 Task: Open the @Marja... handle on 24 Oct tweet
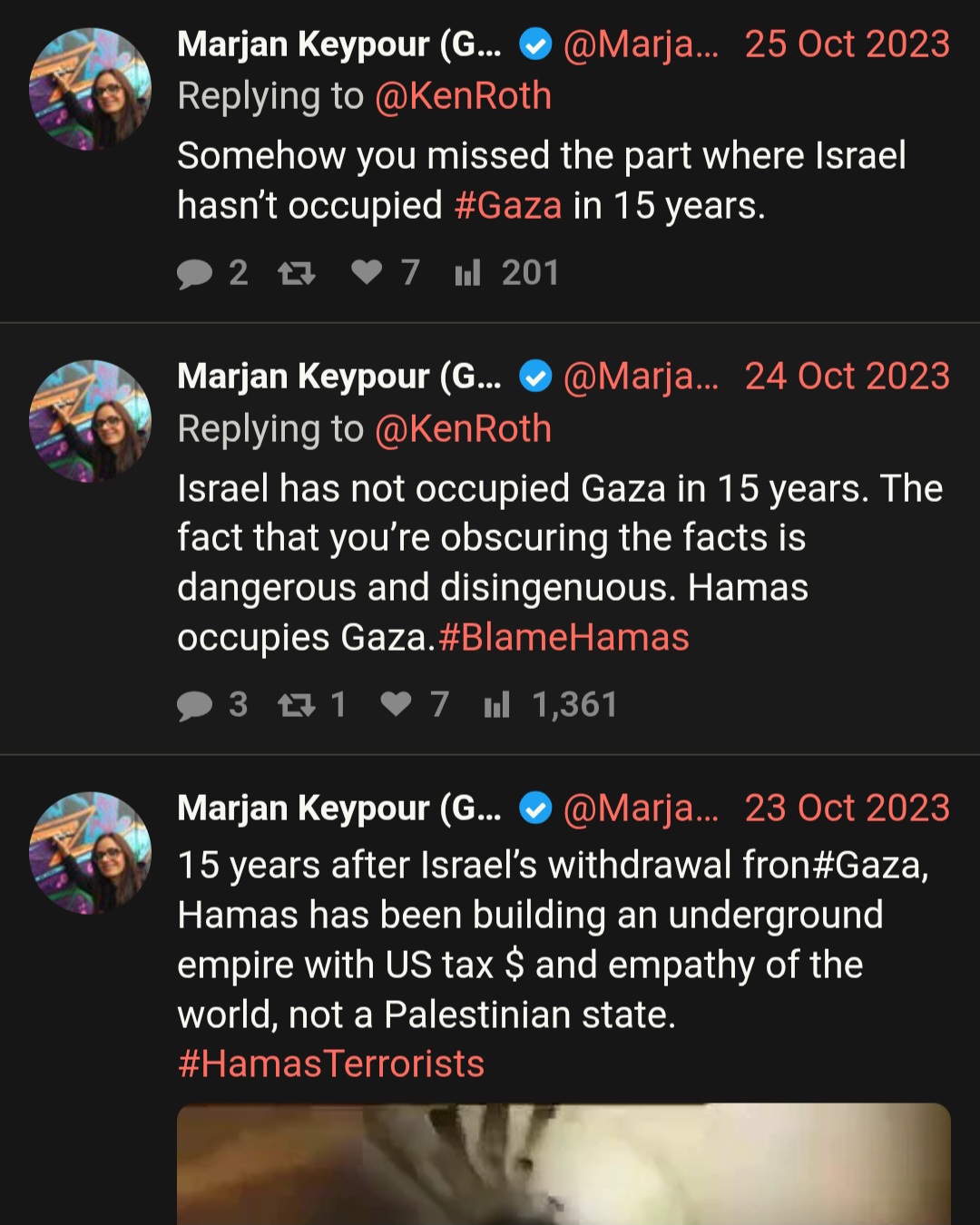[641, 377]
